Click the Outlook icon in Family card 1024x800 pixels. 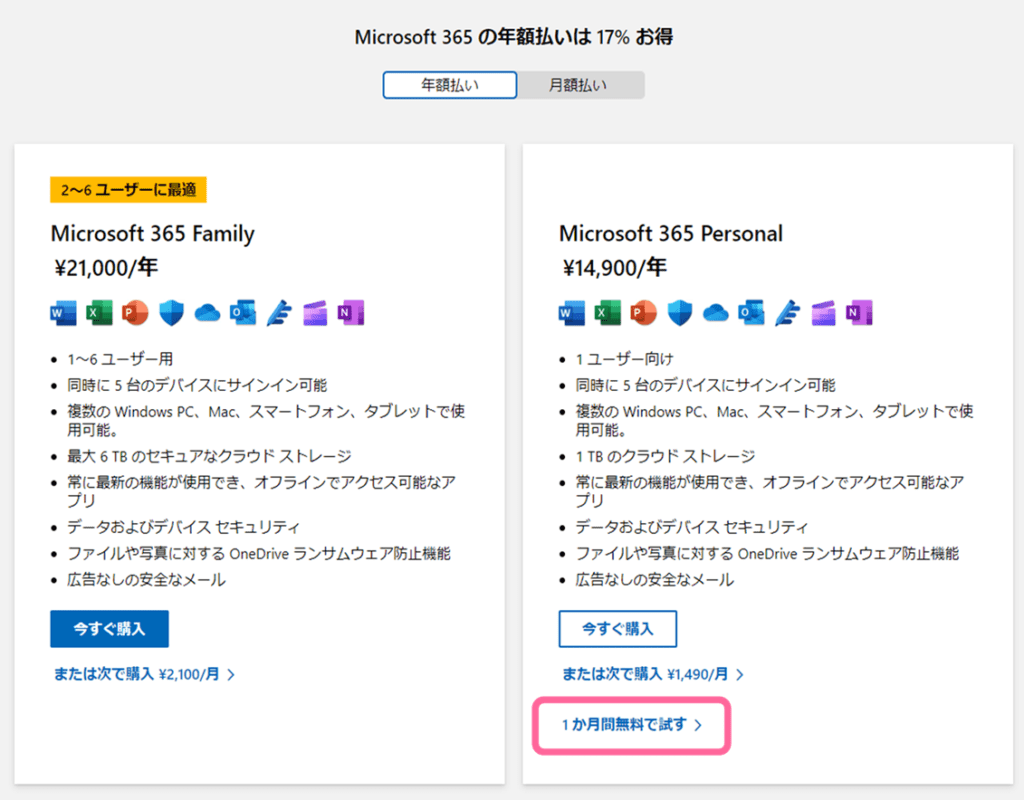(x=243, y=313)
